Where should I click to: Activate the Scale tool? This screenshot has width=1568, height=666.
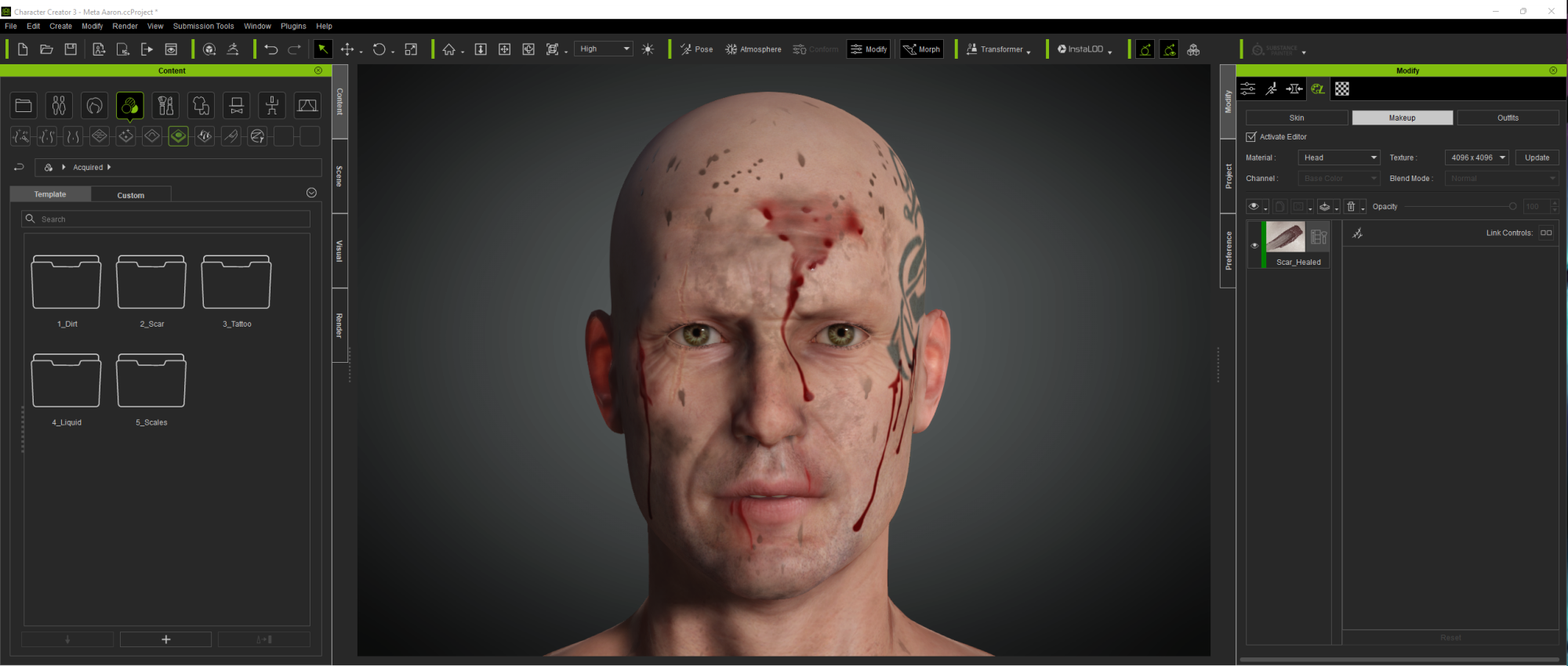pyautogui.click(x=411, y=49)
